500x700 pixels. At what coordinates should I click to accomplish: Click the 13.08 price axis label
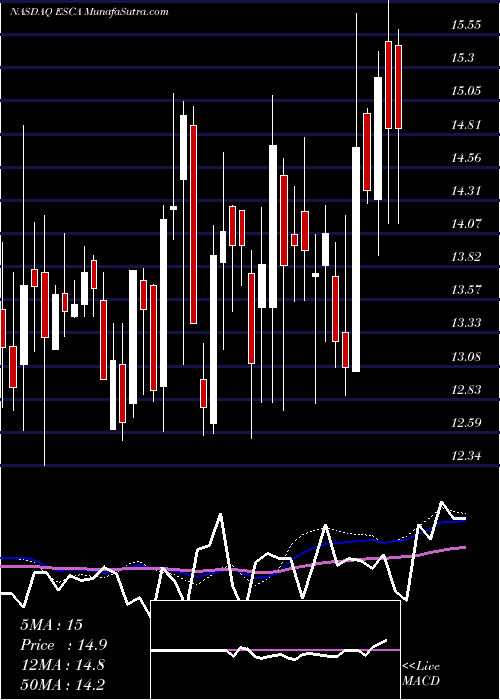(466, 357)
